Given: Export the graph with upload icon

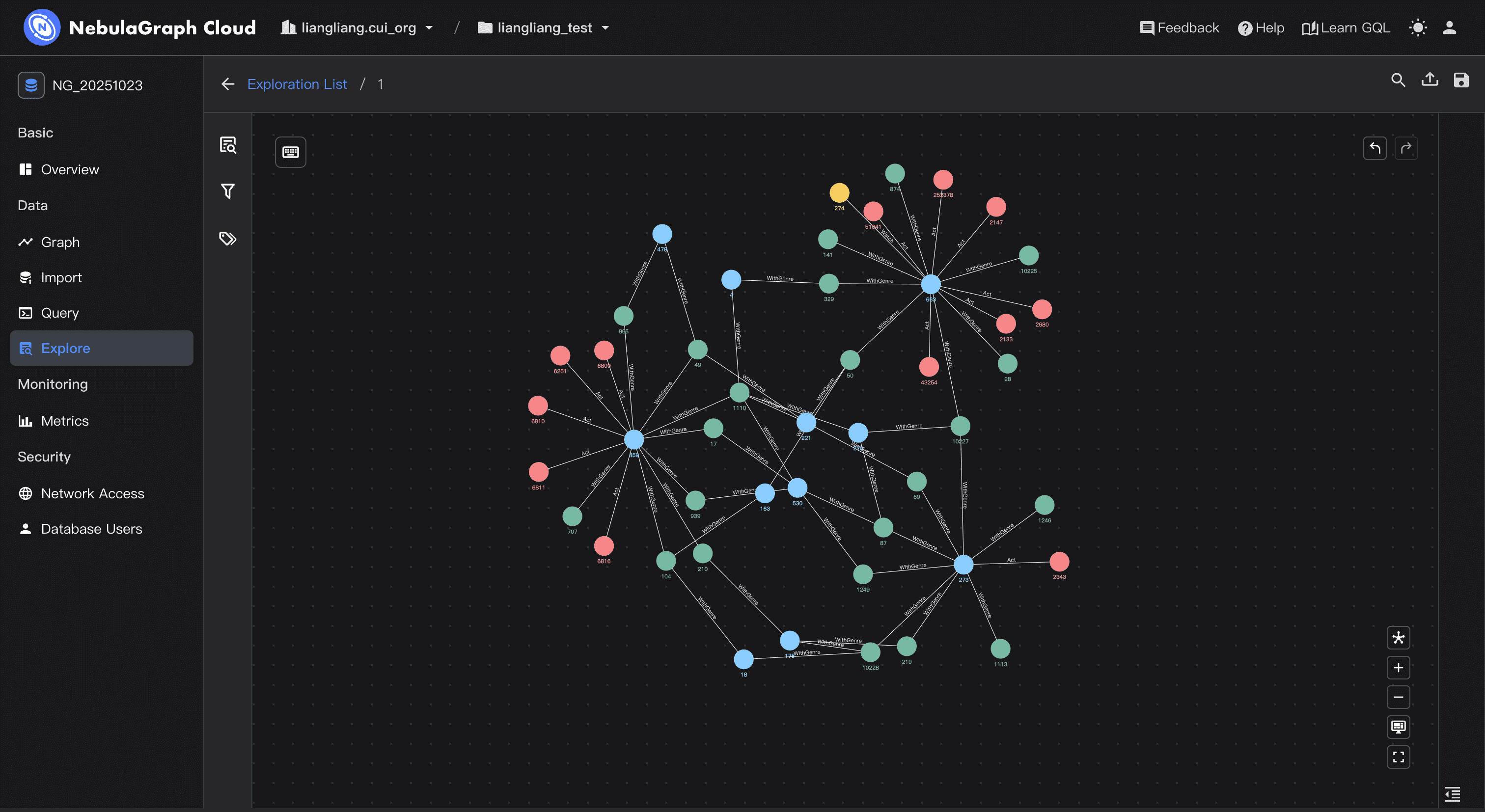Looking at the screenshot, I should click(1429, 80).
